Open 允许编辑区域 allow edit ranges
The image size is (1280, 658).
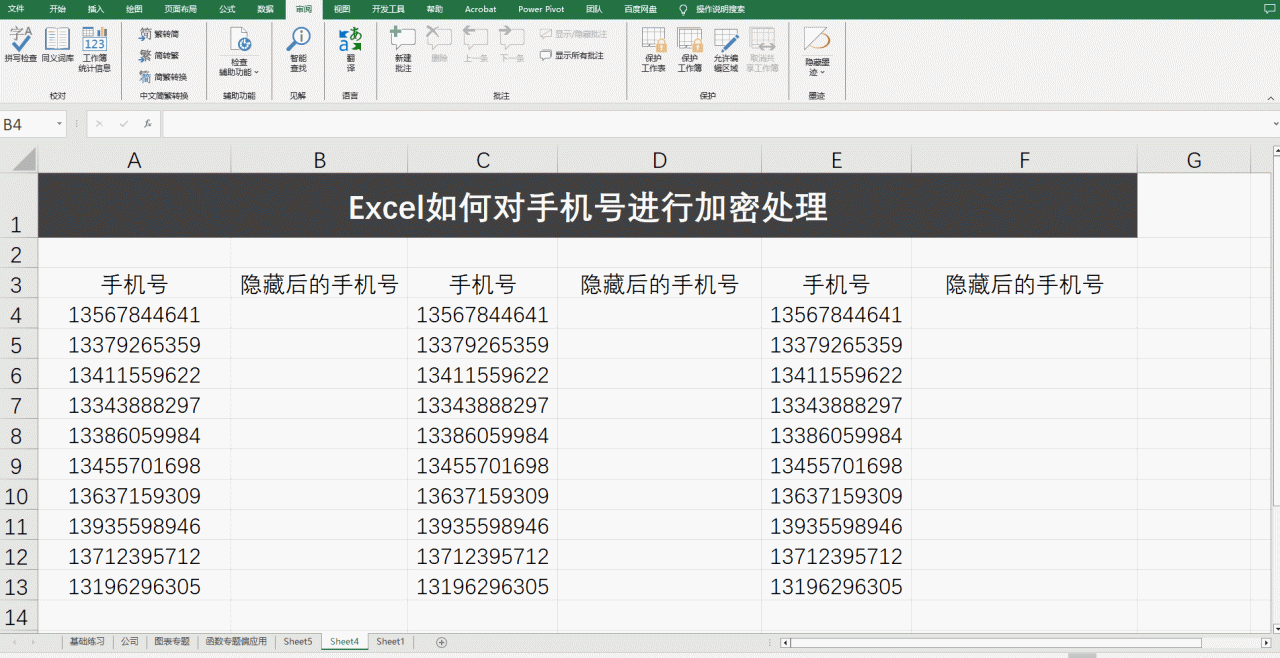click(726, 50)
